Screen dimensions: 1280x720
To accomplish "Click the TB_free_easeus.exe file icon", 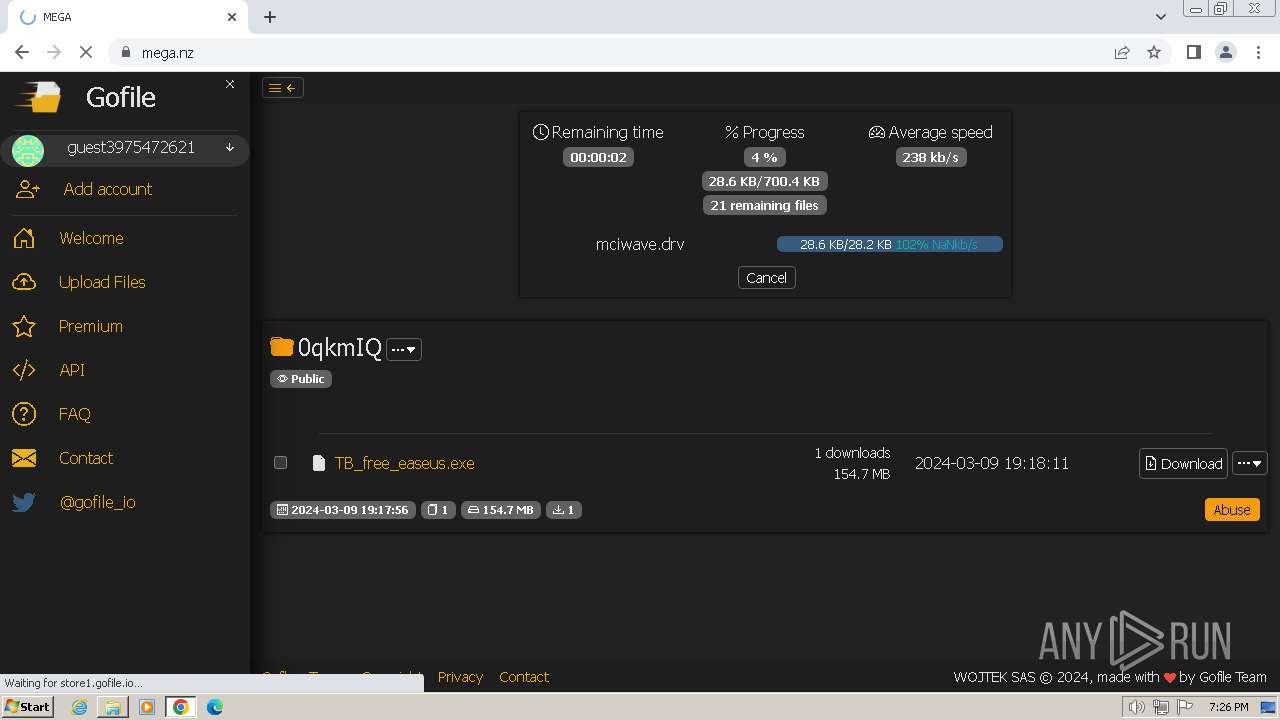I will pos(319,463).
